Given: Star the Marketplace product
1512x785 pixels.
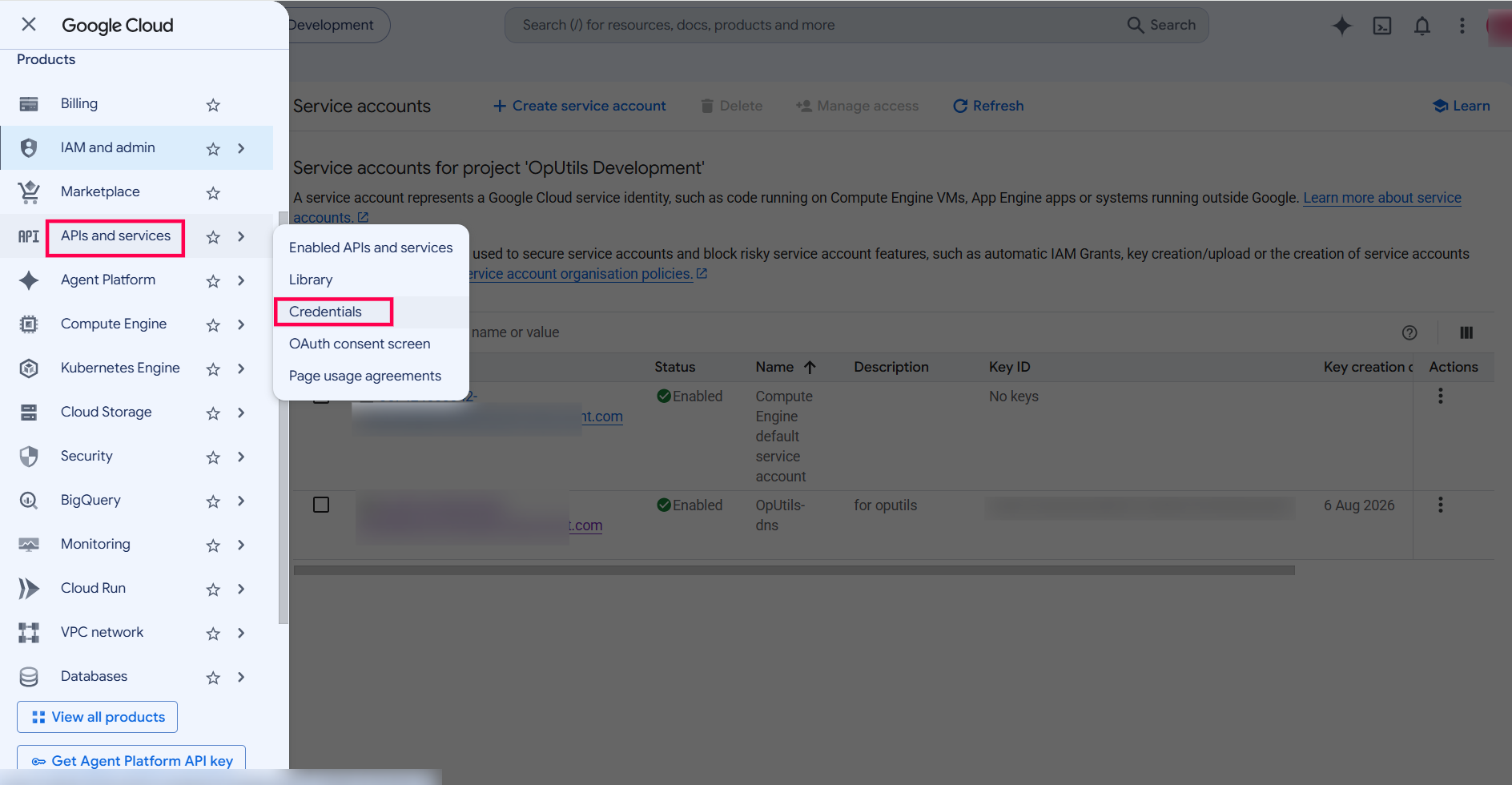Looking at the screenshot, I should click(x=213, y=193).
